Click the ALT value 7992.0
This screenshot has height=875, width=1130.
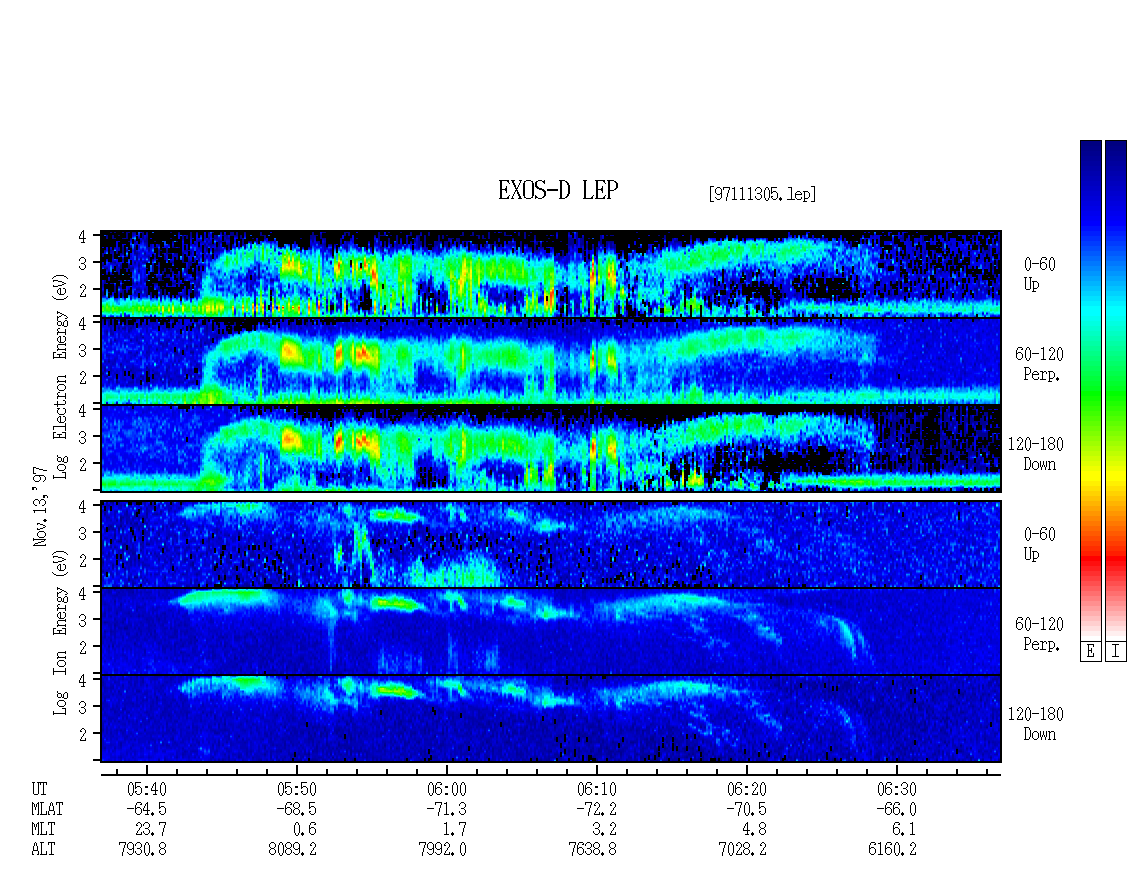tap(442, 850)
